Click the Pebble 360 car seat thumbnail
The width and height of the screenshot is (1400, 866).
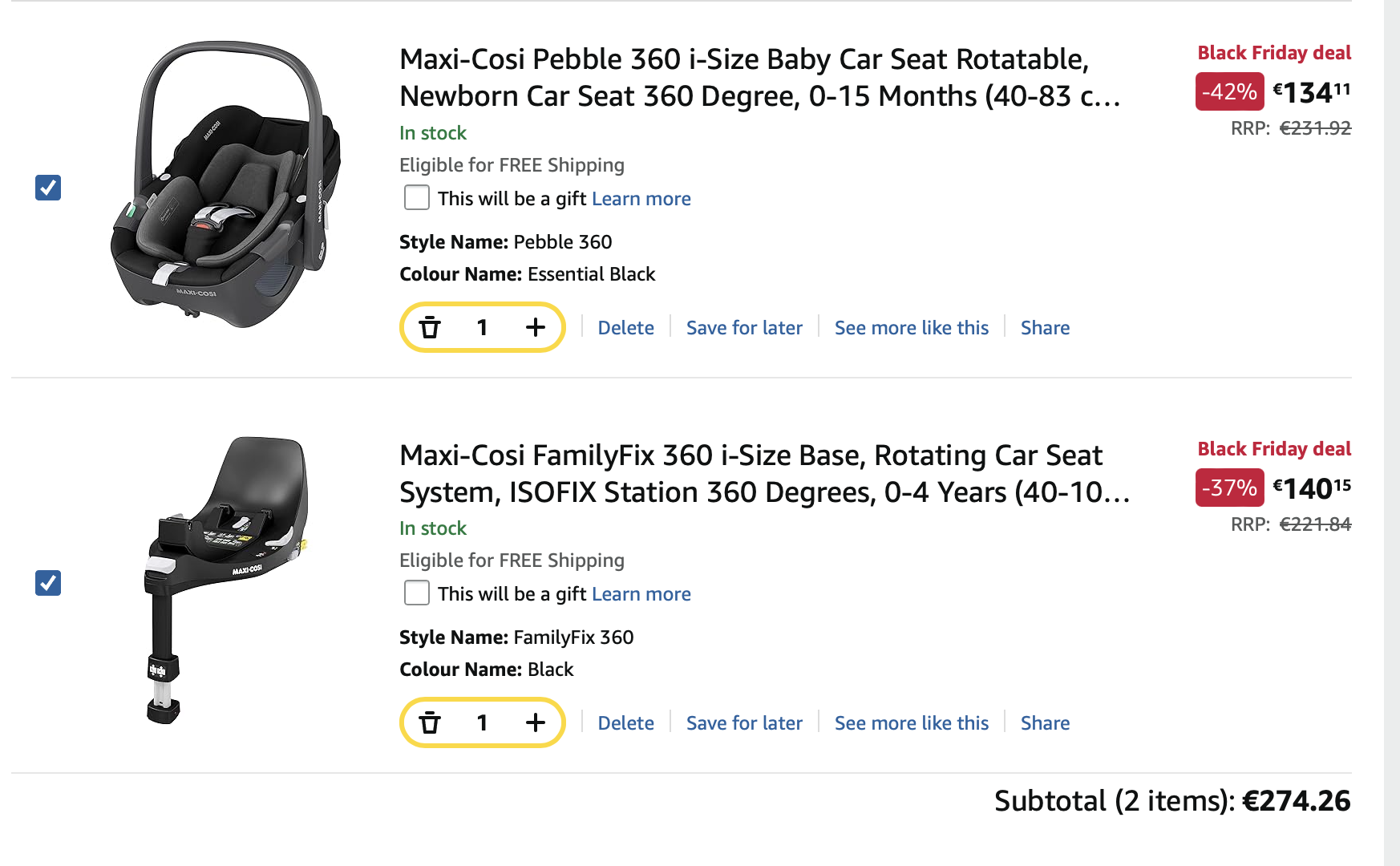click(x=226, y=184)
